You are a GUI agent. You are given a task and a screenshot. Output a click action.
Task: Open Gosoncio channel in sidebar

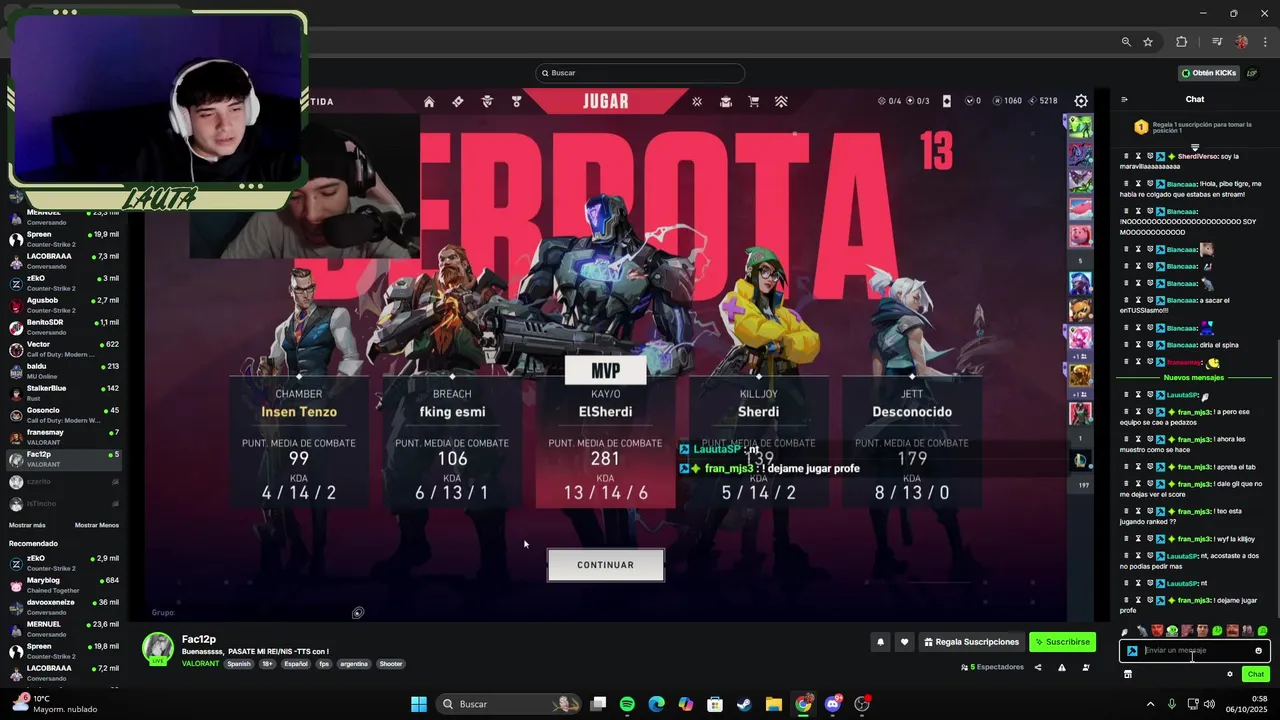[62, 415]
